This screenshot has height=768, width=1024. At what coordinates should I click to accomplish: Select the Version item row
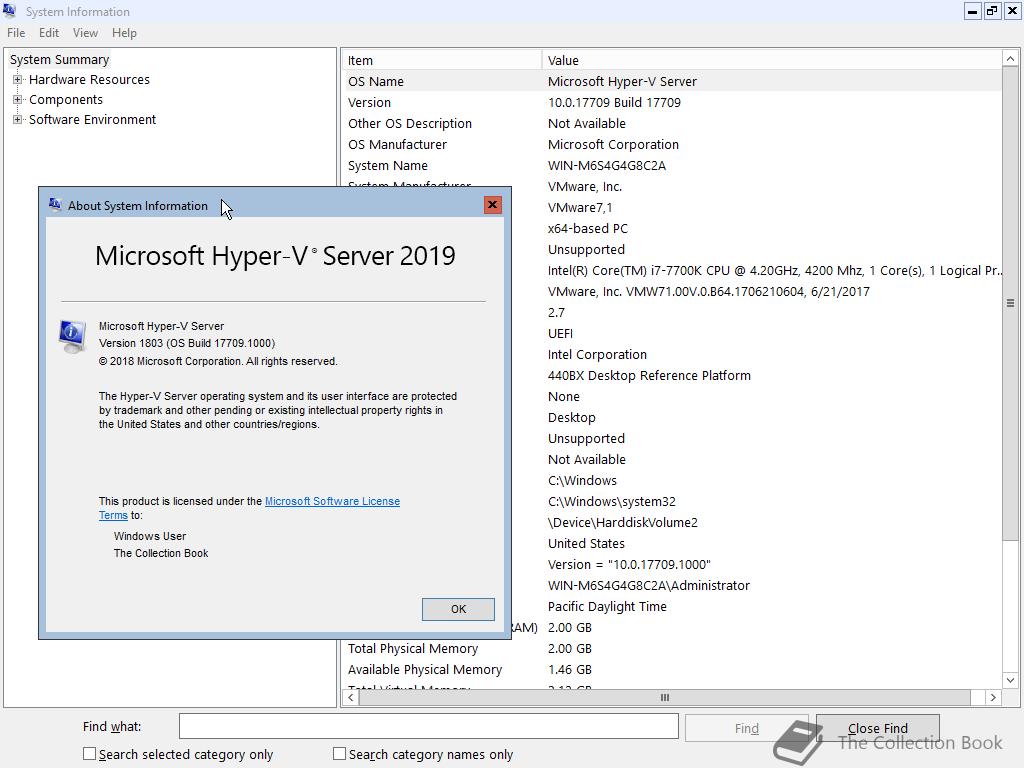(x=672, y=103)
